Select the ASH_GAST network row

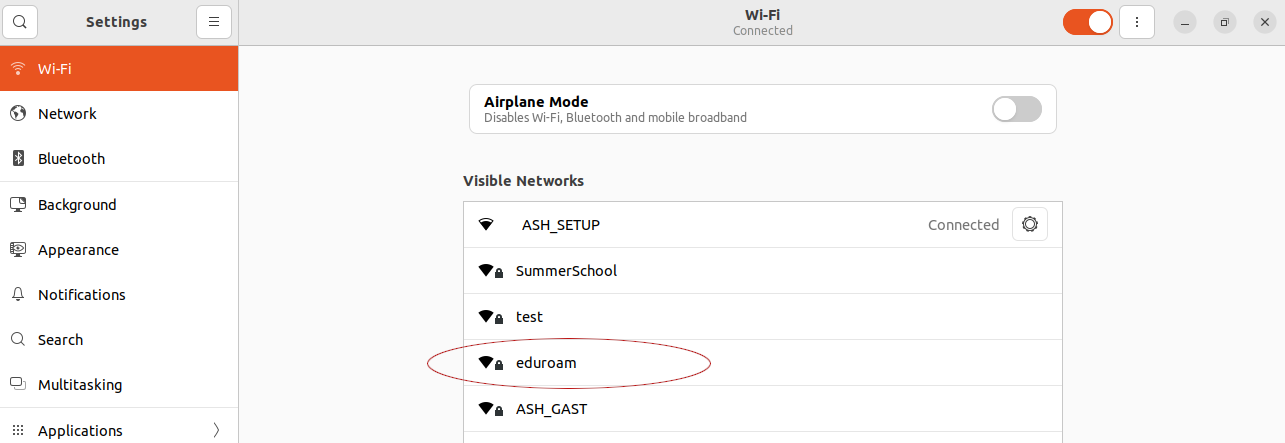pyautogui.click(x=763, y=409)
